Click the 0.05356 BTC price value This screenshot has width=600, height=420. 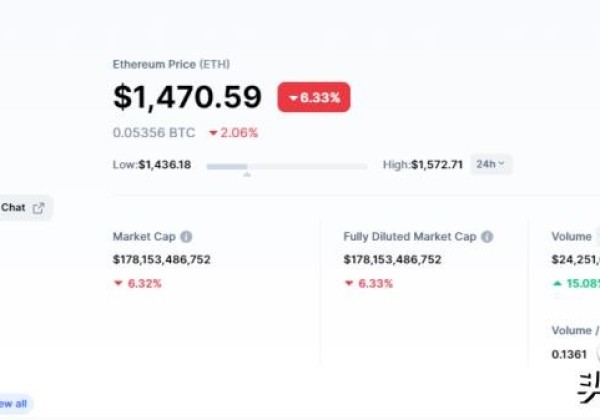[155, 133]
